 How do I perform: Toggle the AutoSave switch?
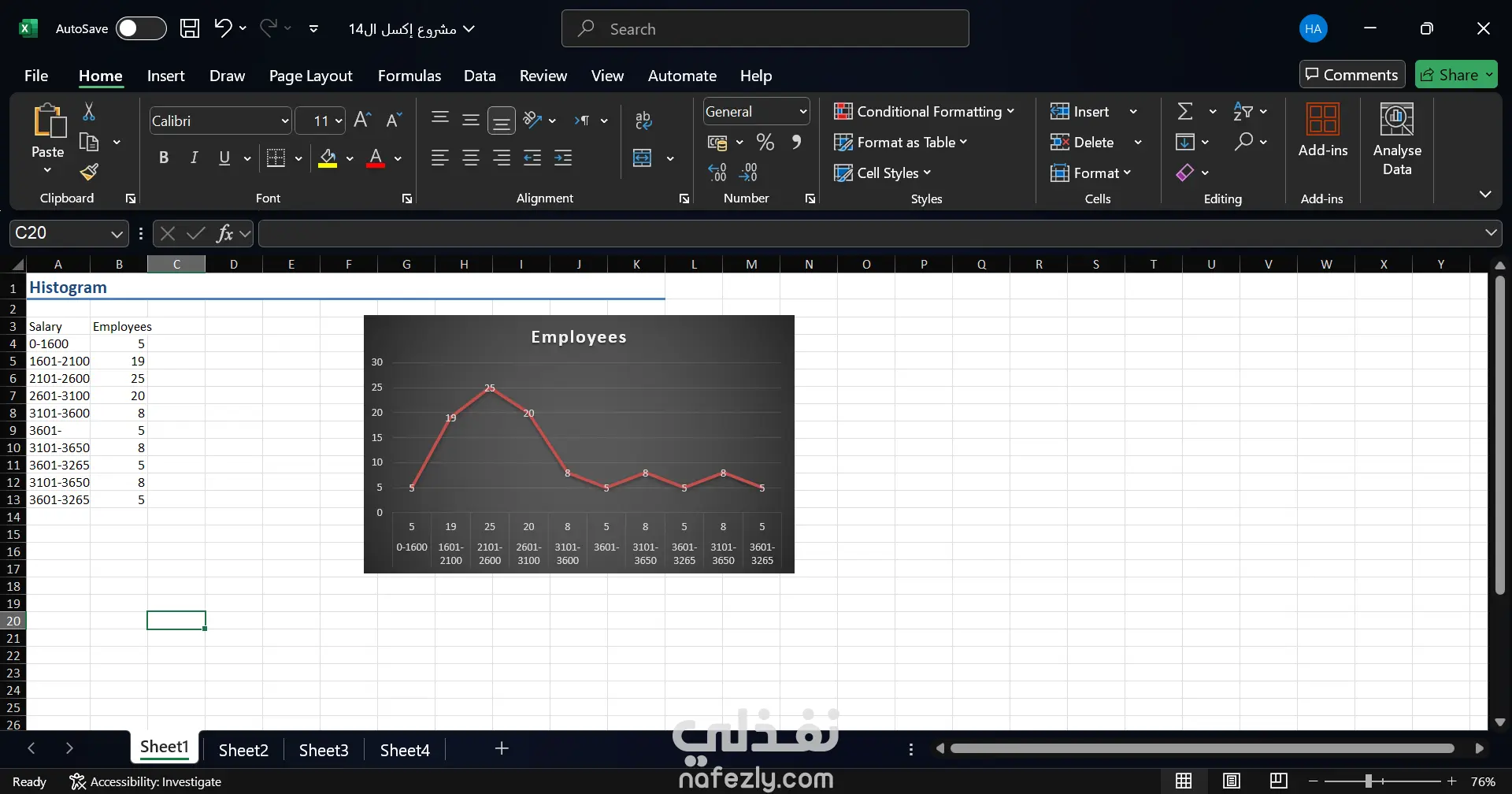(141, 28)
